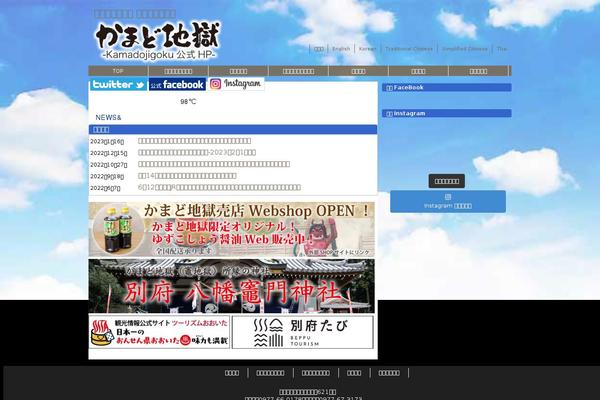Click the Instagram sidebar section header
Image resolution: width=600 pixels, height=400 pixels.
[447, 113]
